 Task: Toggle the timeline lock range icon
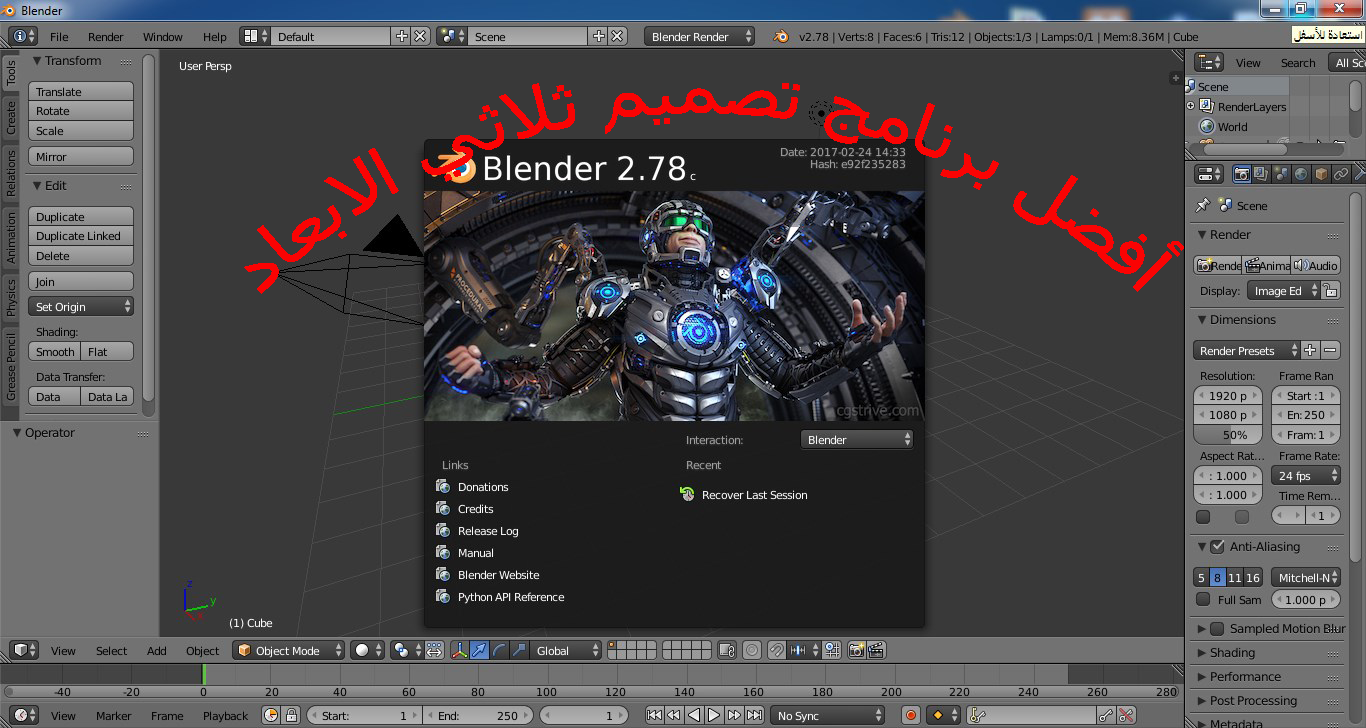tap(291, 715)
